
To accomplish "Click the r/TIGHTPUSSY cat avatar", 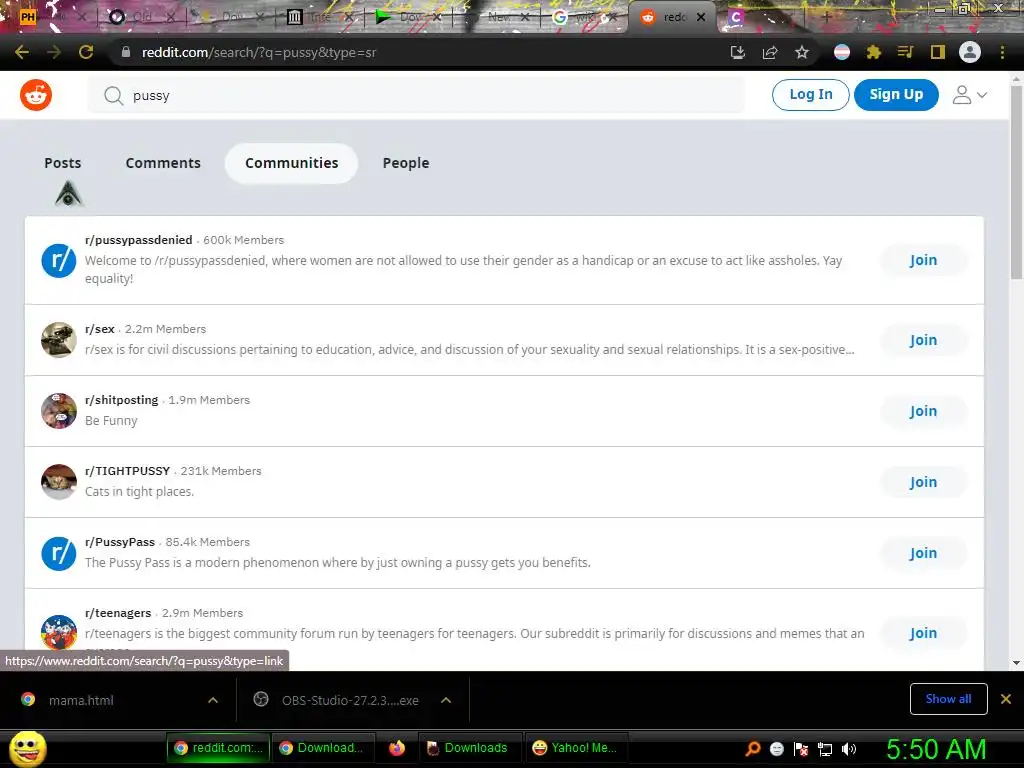I will tap(59, 482).
